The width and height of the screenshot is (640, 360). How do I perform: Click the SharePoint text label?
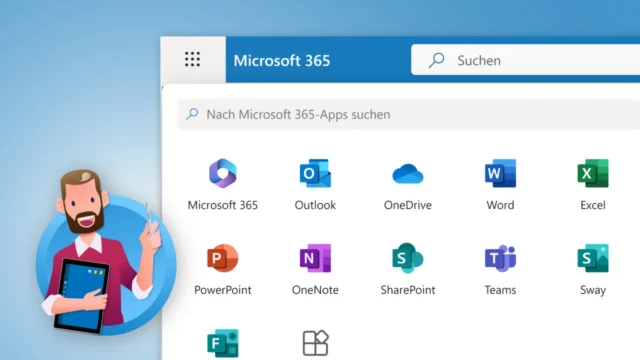tap(408, 290)
